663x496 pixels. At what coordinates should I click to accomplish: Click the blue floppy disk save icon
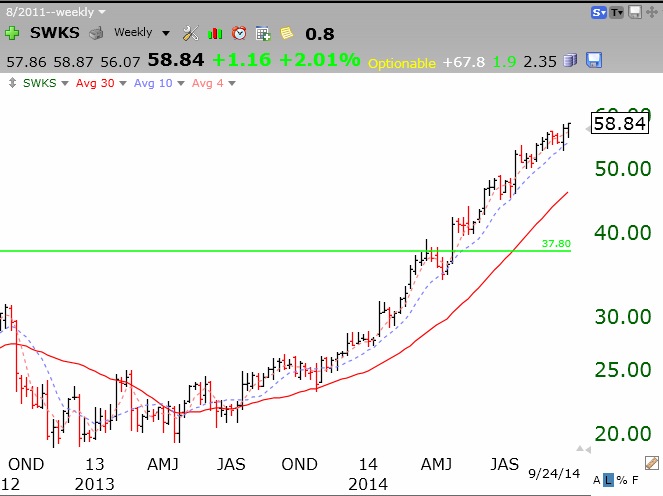pos(593,60)
